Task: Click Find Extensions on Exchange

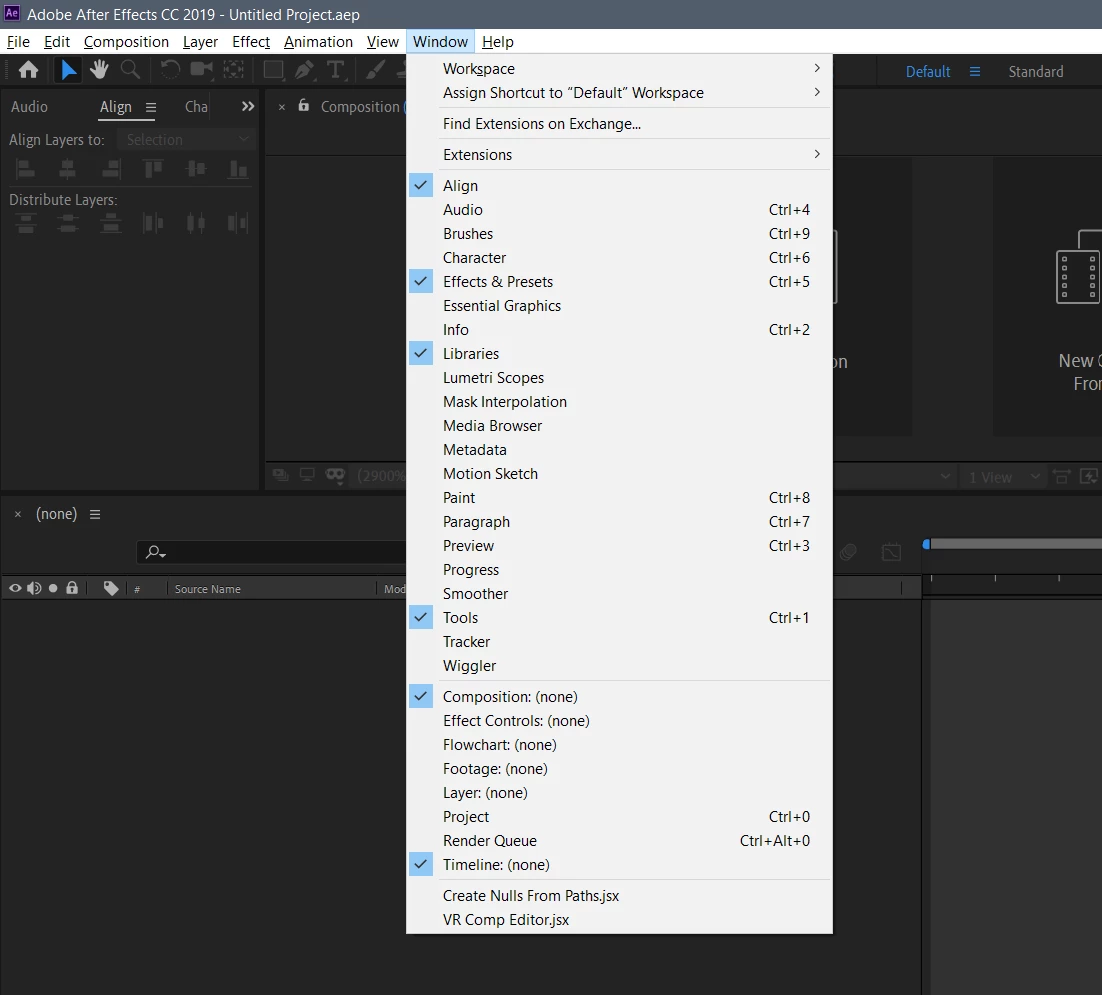Action: point(618,124)
